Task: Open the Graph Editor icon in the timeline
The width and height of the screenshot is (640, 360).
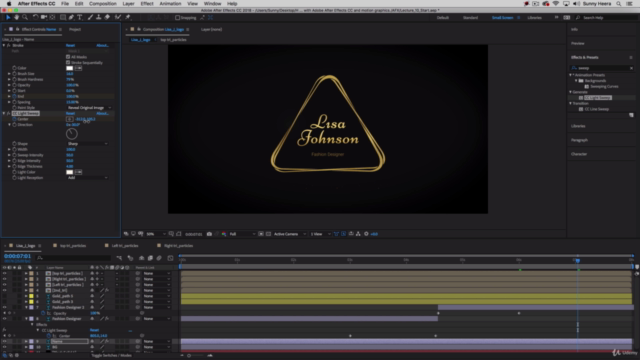Action: pyautogui.click(x=170, y=258)
